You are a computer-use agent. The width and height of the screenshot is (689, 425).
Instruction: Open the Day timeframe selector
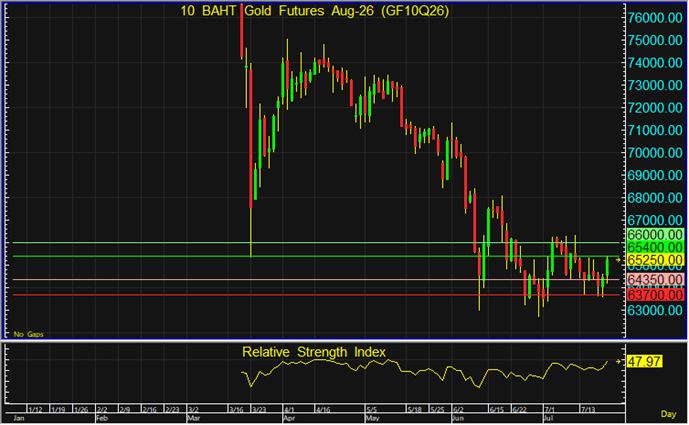click(668, 414)
